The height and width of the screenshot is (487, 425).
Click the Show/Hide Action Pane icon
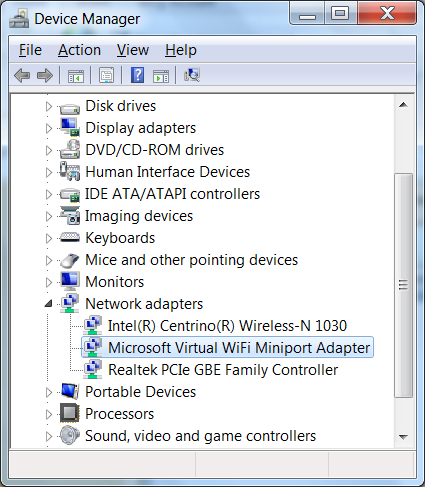coord(161,76)
